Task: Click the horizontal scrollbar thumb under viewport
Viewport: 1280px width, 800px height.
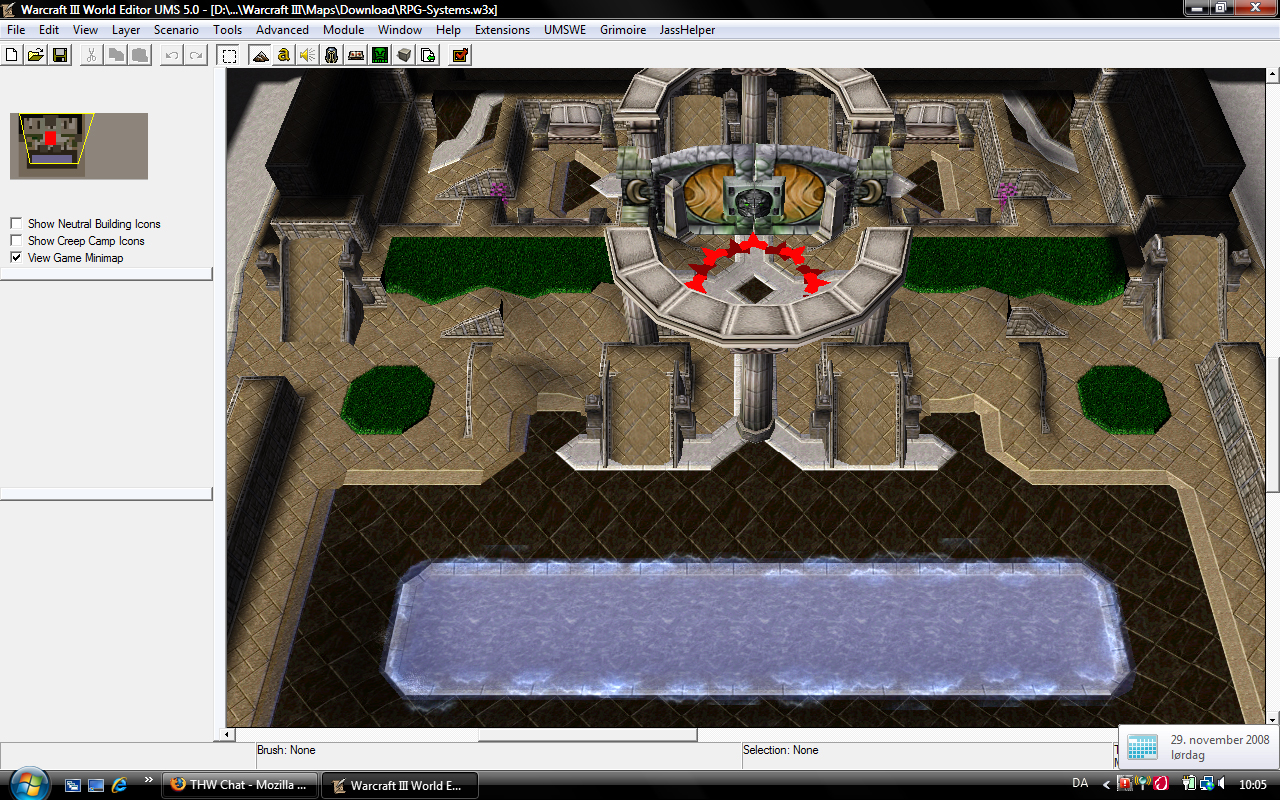Action: click(x=587, y=735)
